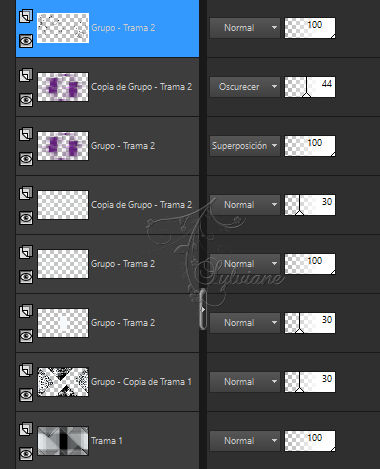
Task: Open the Oscurecer blend mode dropdown
Action: [245, 87]
